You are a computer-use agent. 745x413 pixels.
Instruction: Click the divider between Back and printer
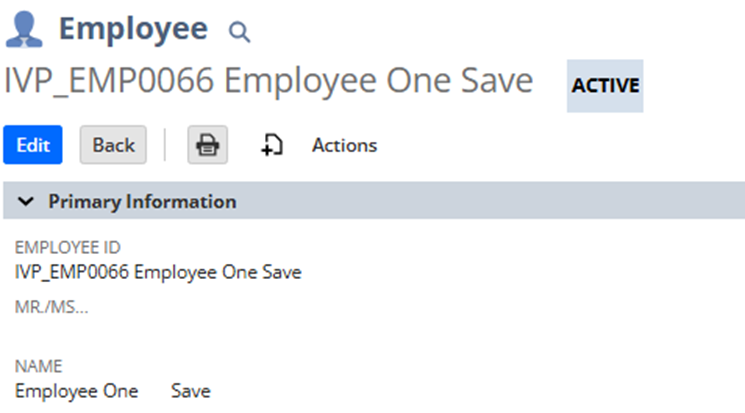165,145
